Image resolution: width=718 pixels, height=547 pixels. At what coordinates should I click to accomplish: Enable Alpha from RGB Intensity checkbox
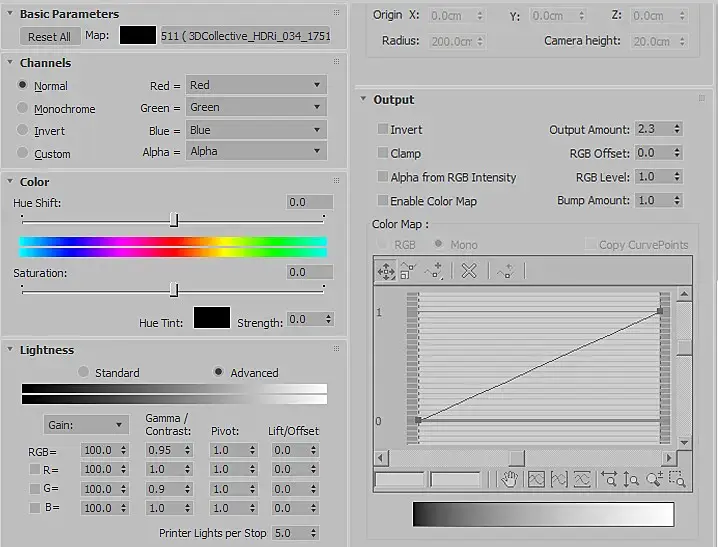[x=383, y=176]
